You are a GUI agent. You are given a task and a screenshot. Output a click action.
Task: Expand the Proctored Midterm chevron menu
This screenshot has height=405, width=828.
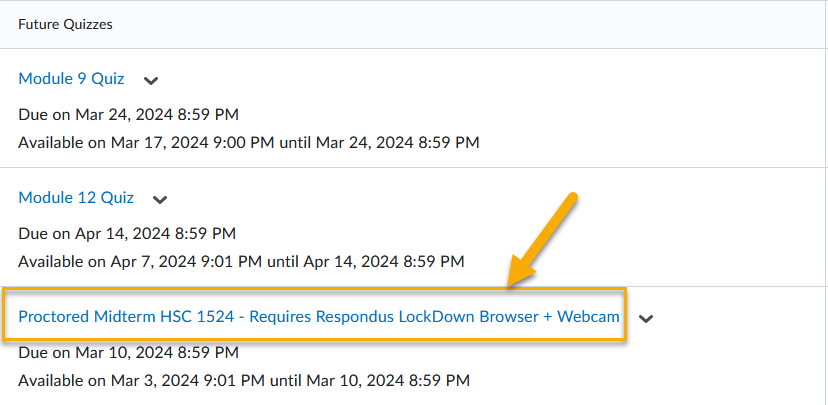[646, 318]
